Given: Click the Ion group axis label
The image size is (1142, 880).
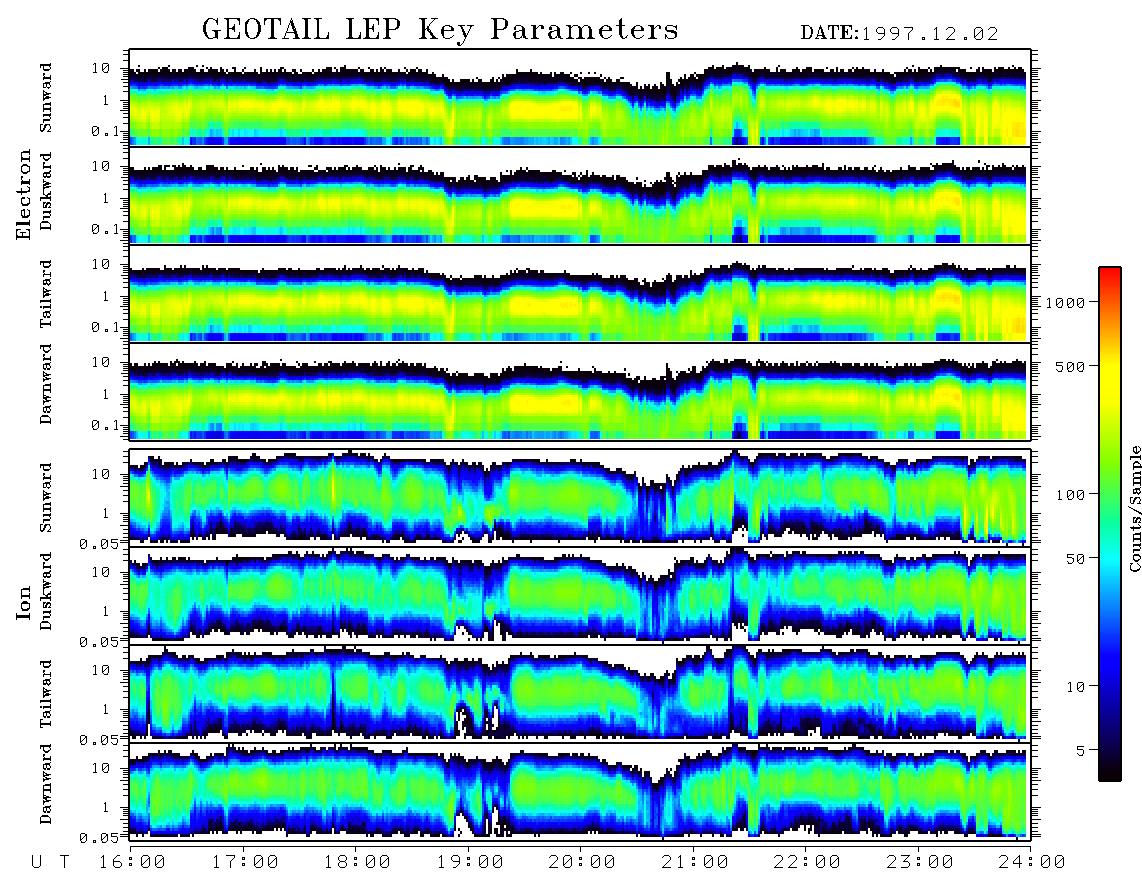Looking at the screenshot, I should [24, 602].
